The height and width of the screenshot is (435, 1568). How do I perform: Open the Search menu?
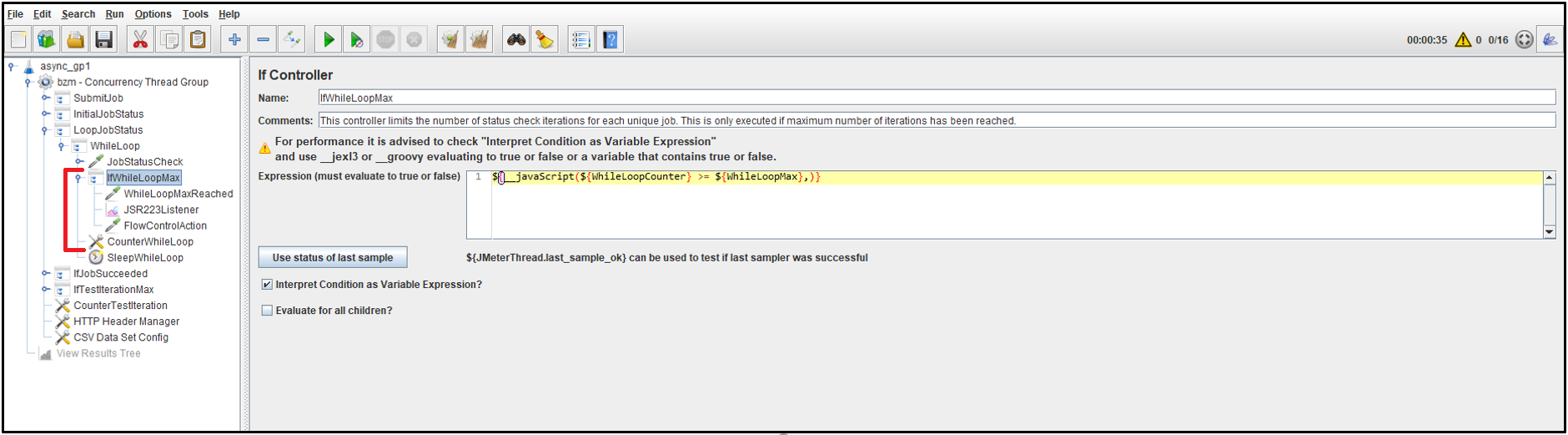[x=78, y=14]
